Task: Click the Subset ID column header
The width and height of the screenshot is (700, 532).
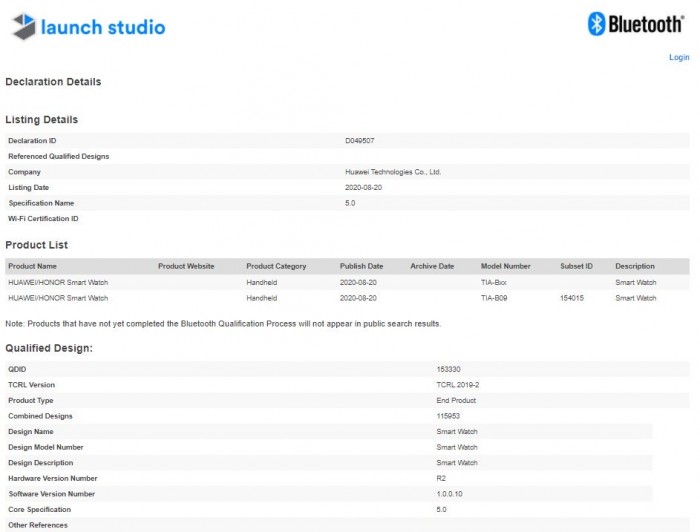Action: coord(576,266)
